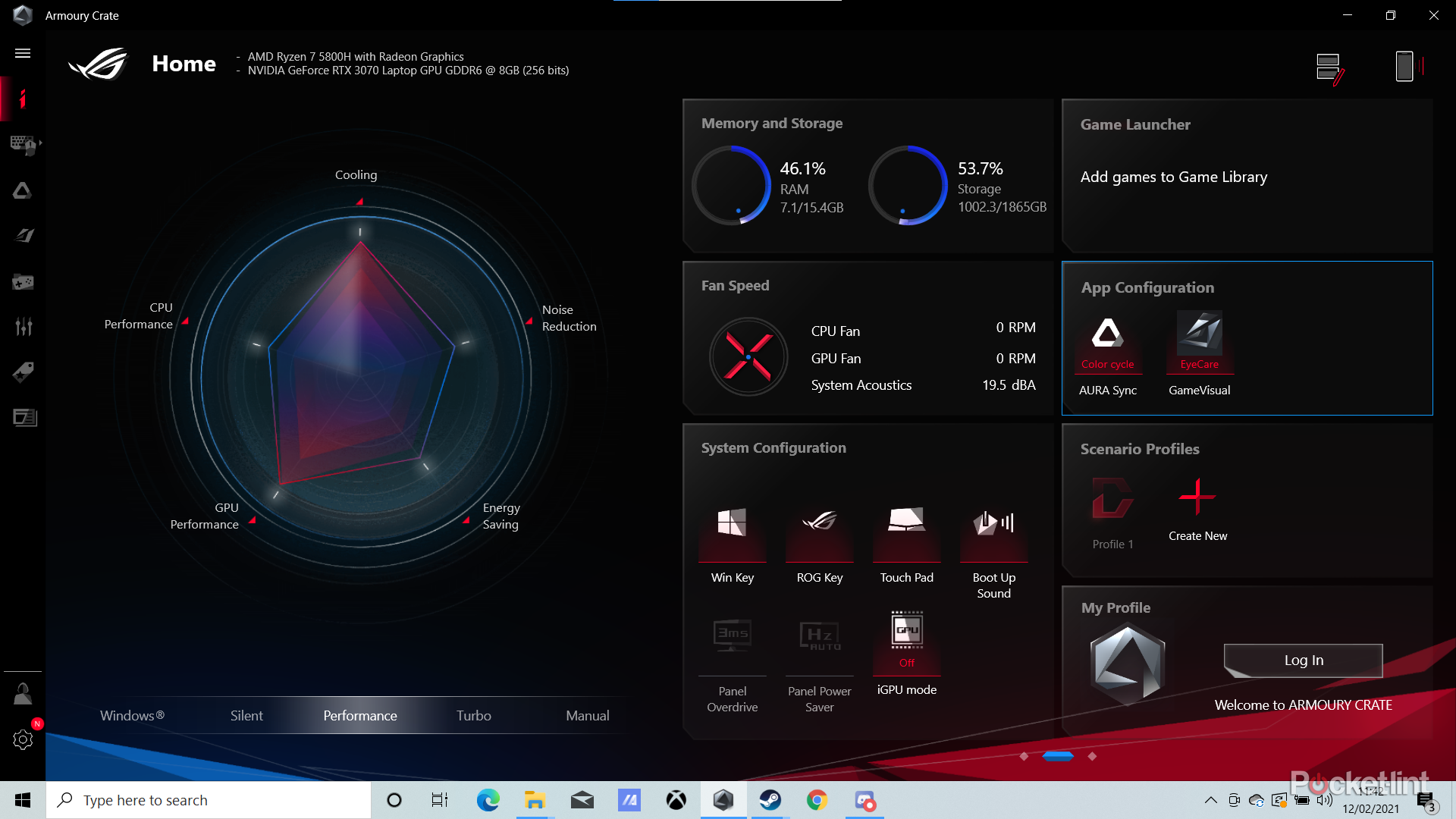Select the Aura Sync sidebar icon
Image resolution: width=1456 pixels, height=819 pixels.
coord(23,191)
